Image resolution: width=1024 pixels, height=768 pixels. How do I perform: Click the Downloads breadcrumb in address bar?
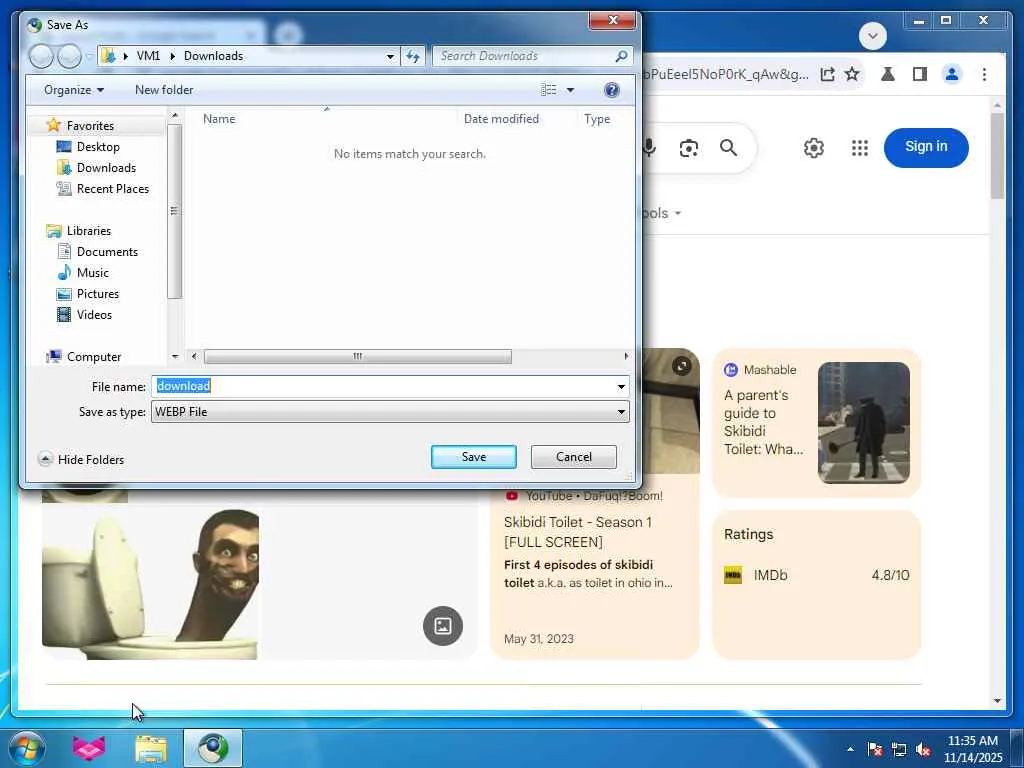click(214, 56)
